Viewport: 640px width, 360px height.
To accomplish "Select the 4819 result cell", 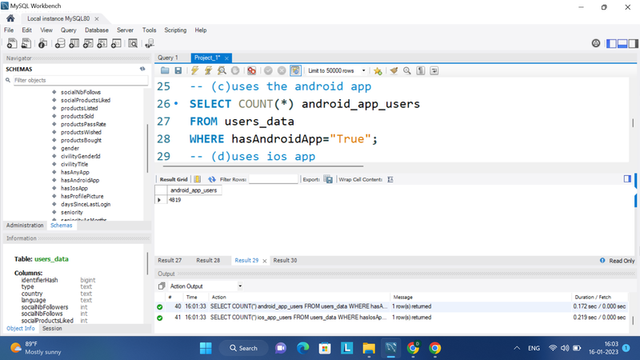I will click(194, 200).
